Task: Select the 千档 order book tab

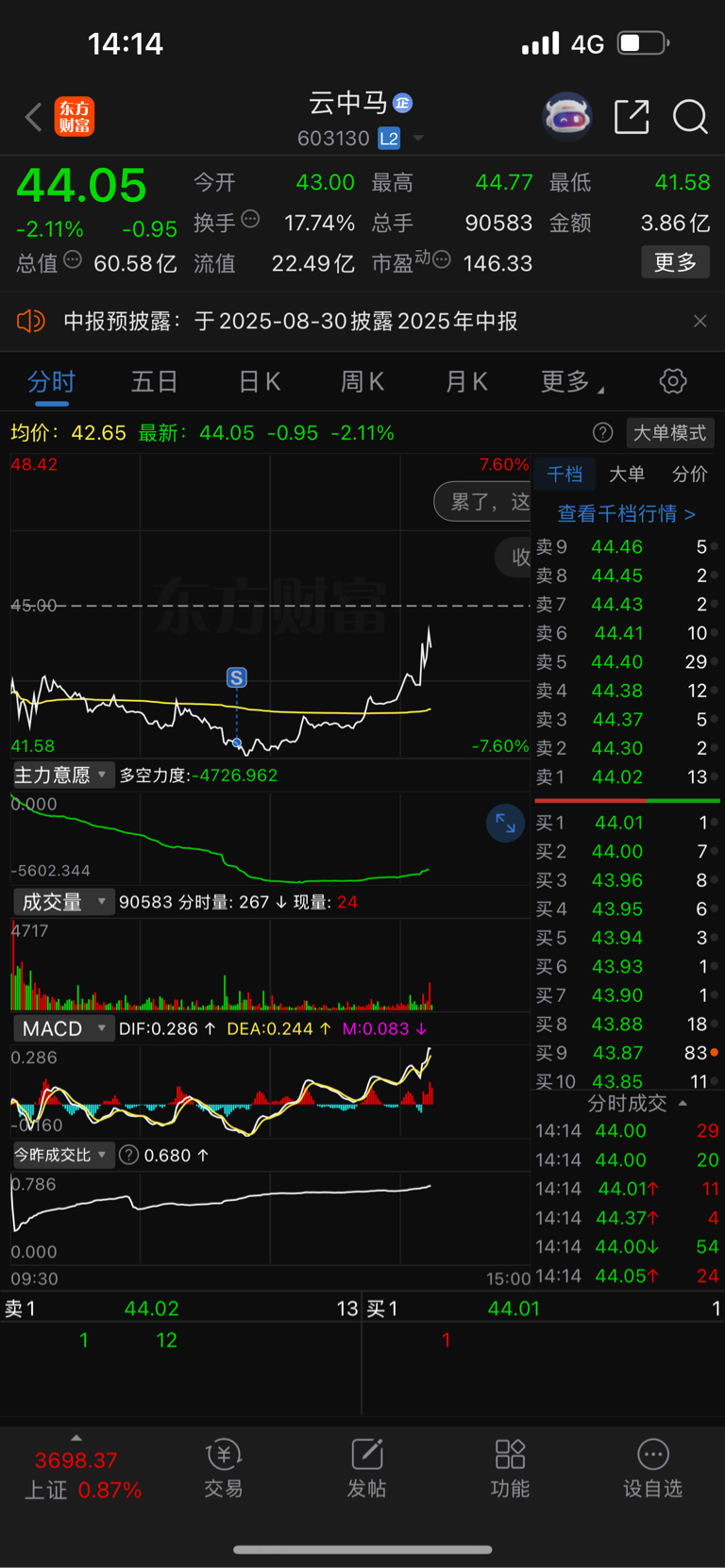Action: [565, 474]
